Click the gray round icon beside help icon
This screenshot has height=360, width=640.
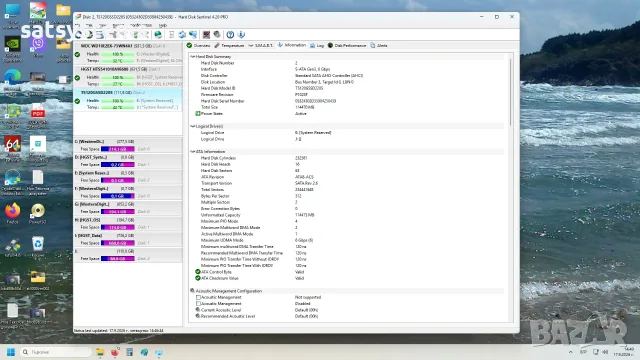click(x=217, y=35)
